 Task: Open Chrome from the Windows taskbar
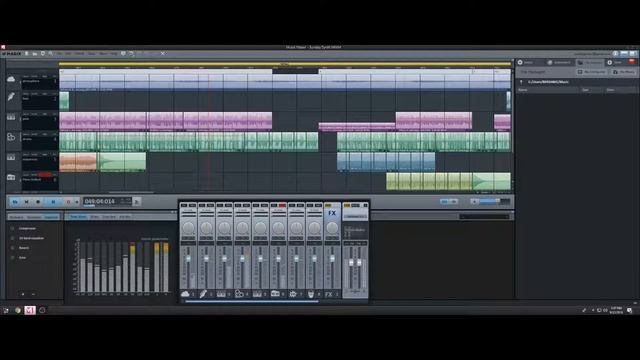pos(18,310)
